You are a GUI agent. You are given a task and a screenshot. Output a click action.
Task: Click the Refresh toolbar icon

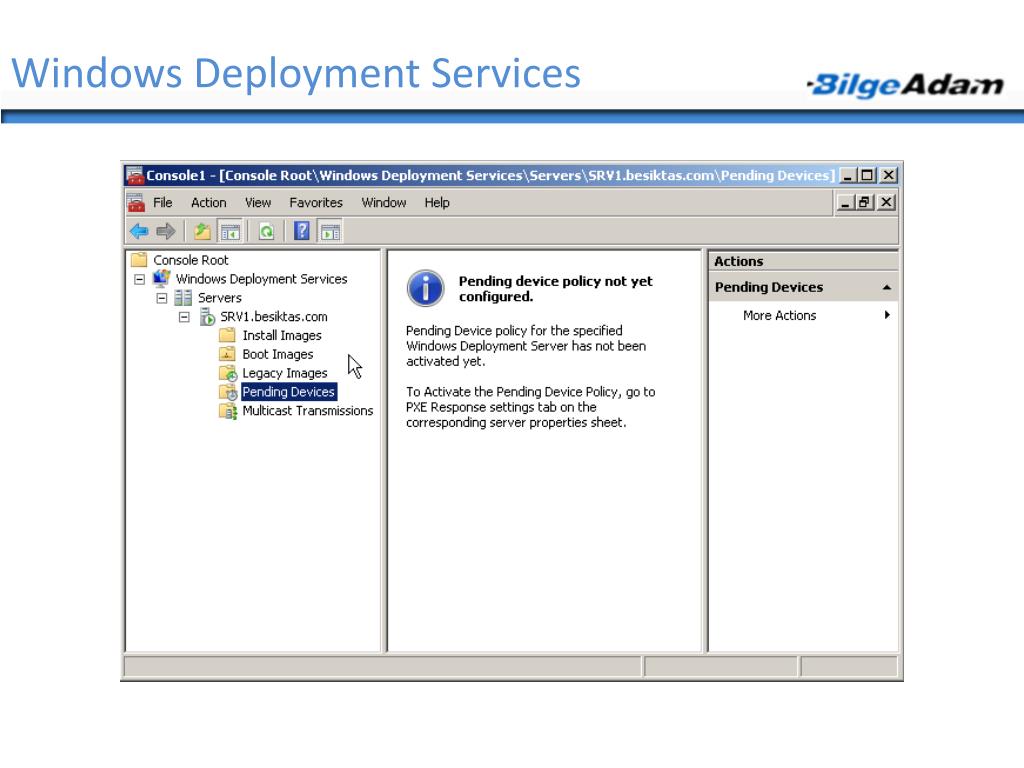(x=266, y=231)
